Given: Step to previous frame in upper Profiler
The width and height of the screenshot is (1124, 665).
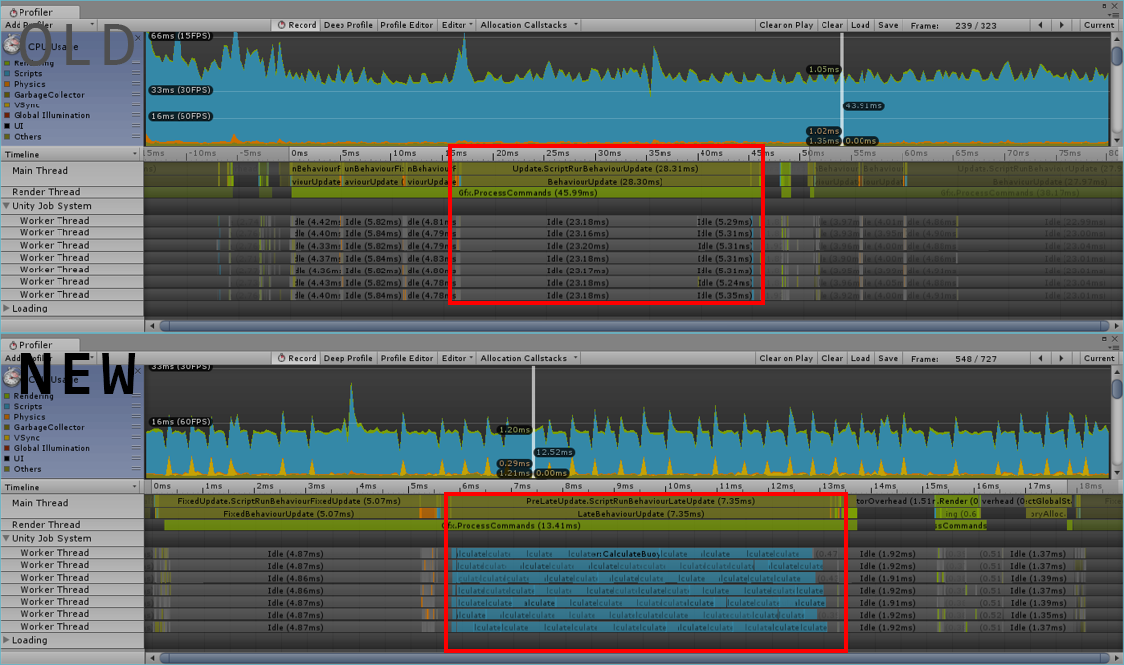Looking at the screenshot, I should coord(1040,25).
